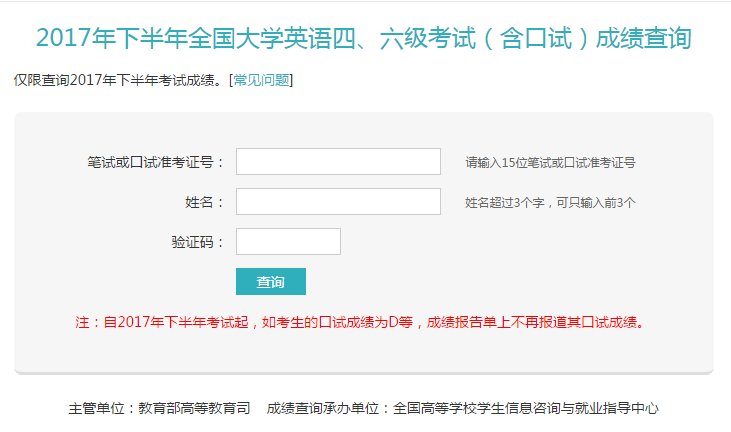This screenshot has height=432, width=731.
Task: Select the 验证码 captcha input field
Action: coord(288,241)
